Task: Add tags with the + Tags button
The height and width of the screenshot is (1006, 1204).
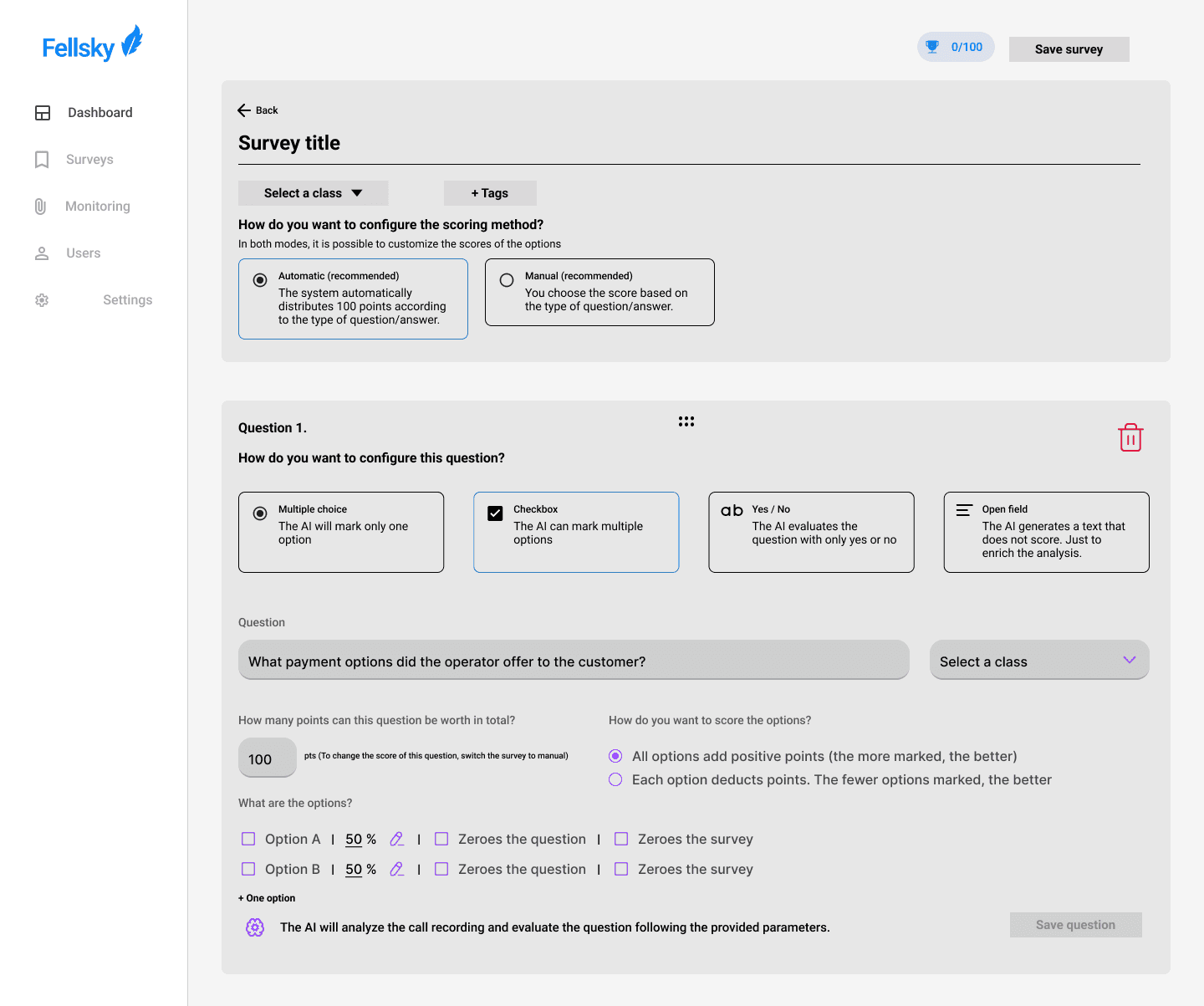Action: click(x=490, y=193)
